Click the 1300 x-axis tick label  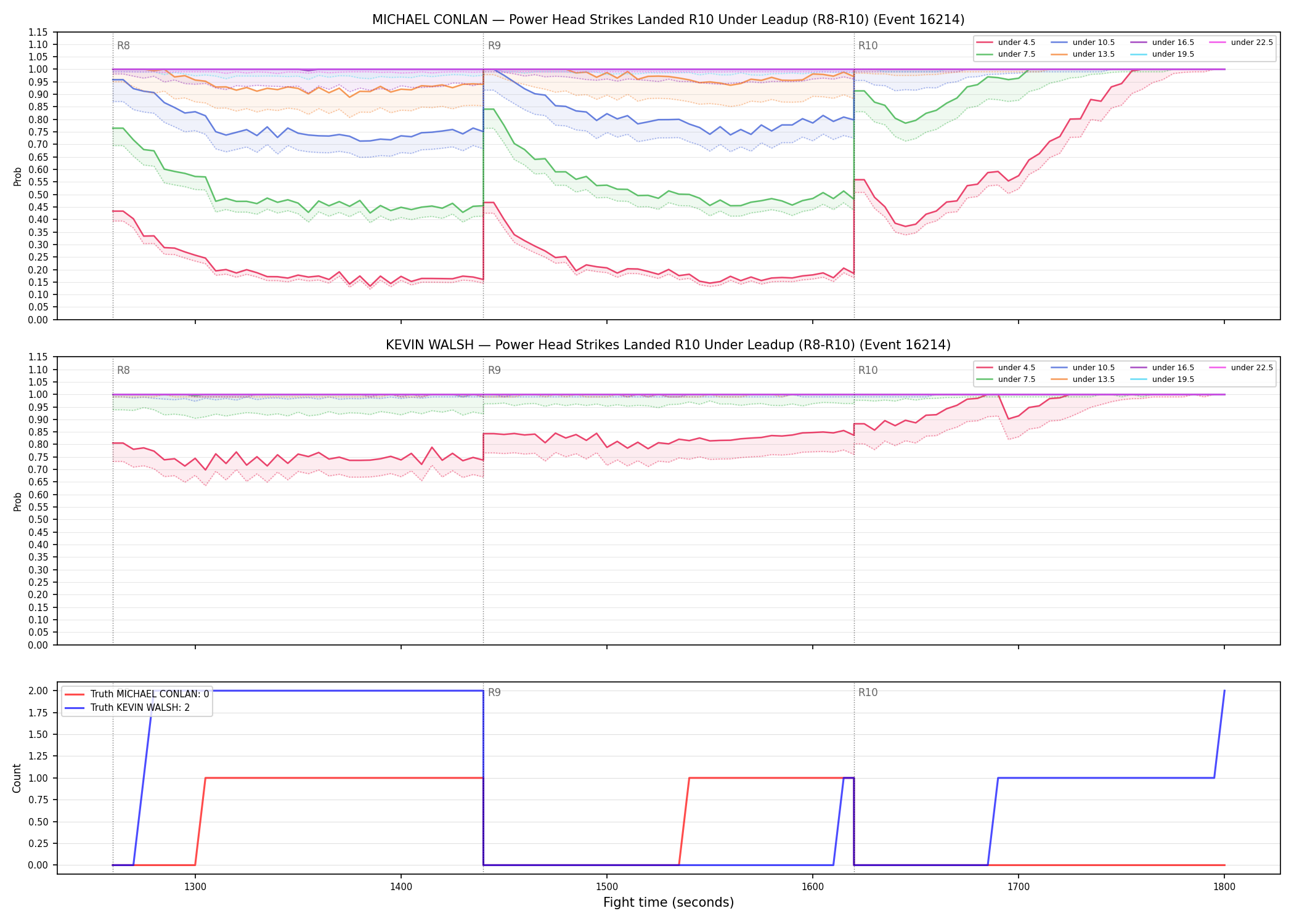pos(195,887)
